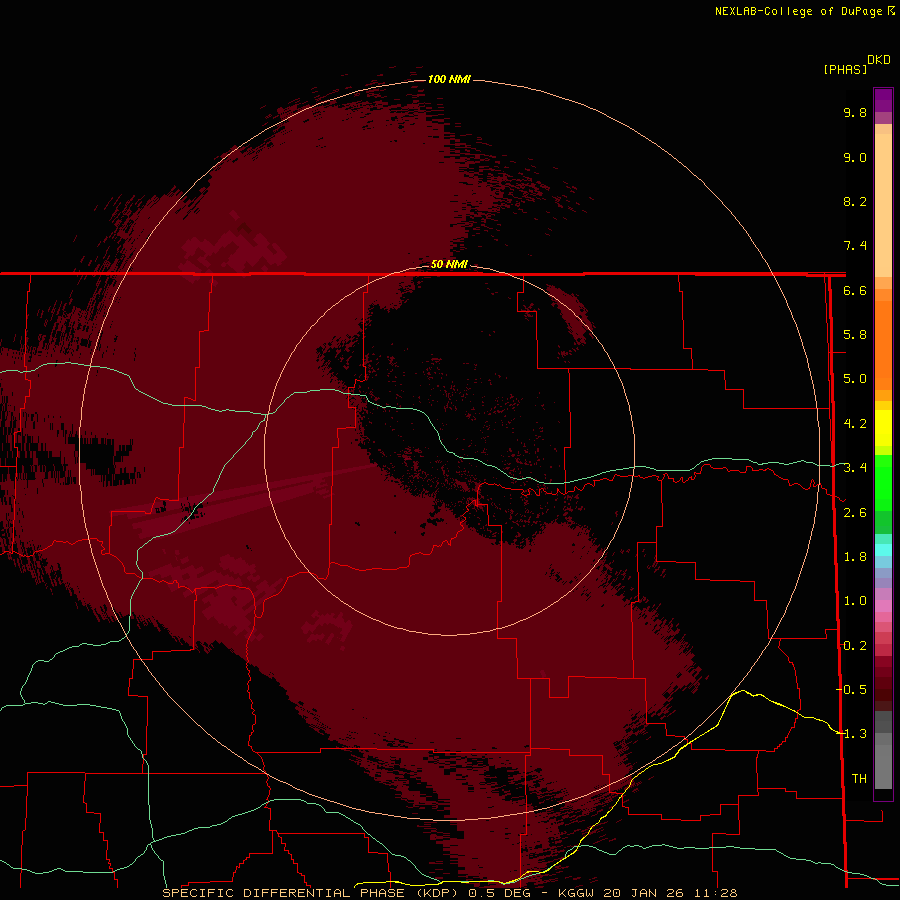Click the purple top segment of the color bar
Screen dimensions: 900x900
883,100
